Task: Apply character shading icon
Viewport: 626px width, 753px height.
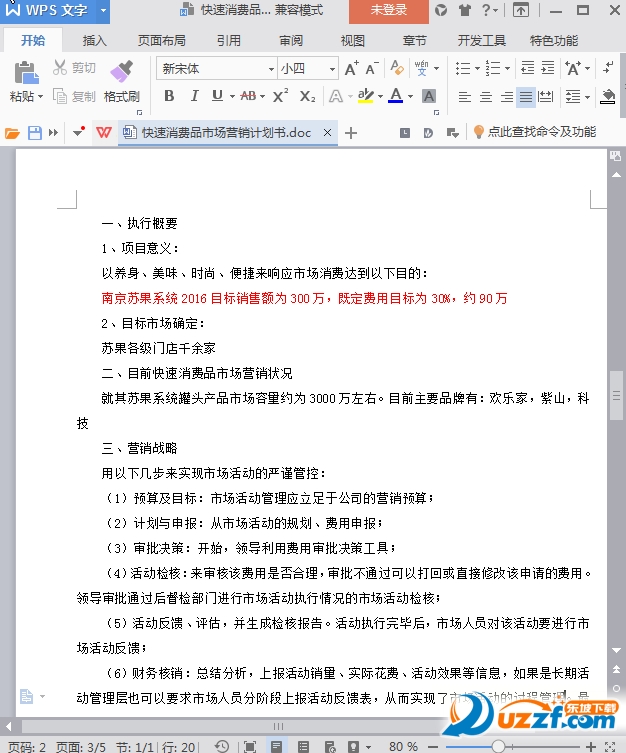Action: point(429,96)
